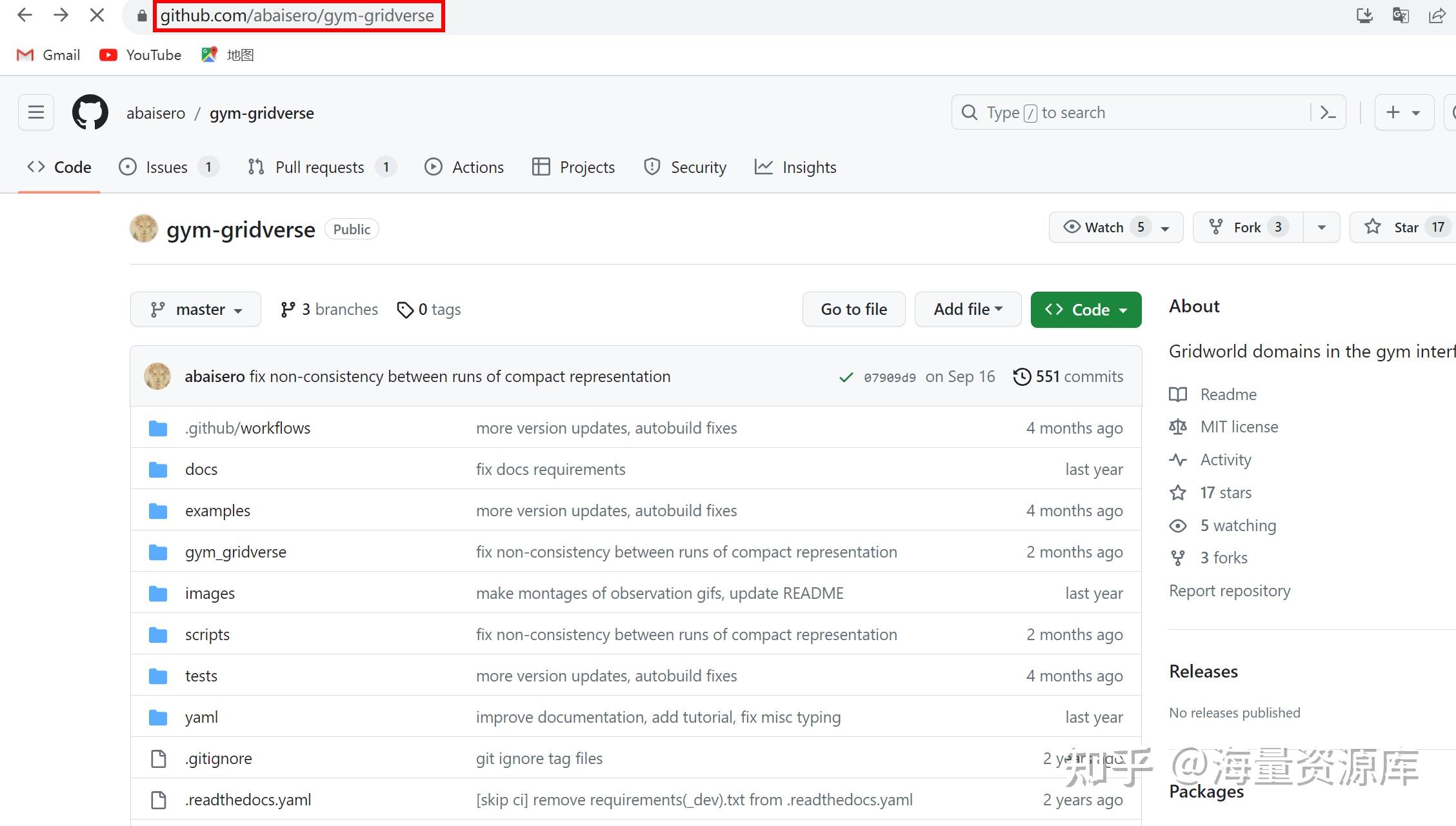Screen dimensions: 1456x826
Task: Star the gym-gridverse repository
Action: click(1397, 227)
